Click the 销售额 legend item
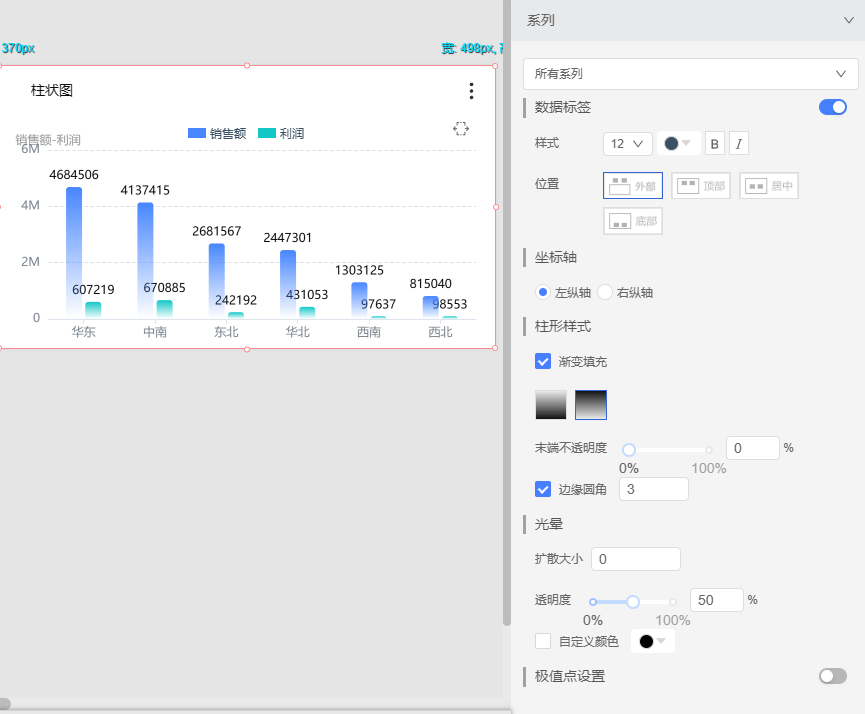The image size is (865, 714). [217, 133]
